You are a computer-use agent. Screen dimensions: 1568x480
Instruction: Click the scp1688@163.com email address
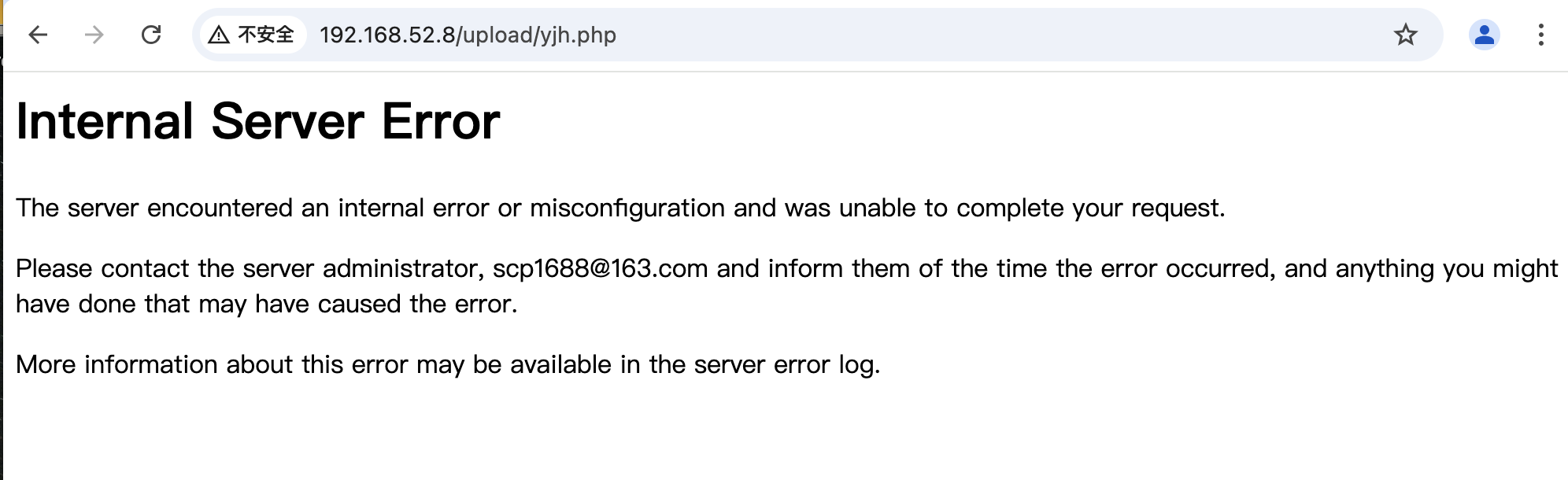[x=600, y=269]
